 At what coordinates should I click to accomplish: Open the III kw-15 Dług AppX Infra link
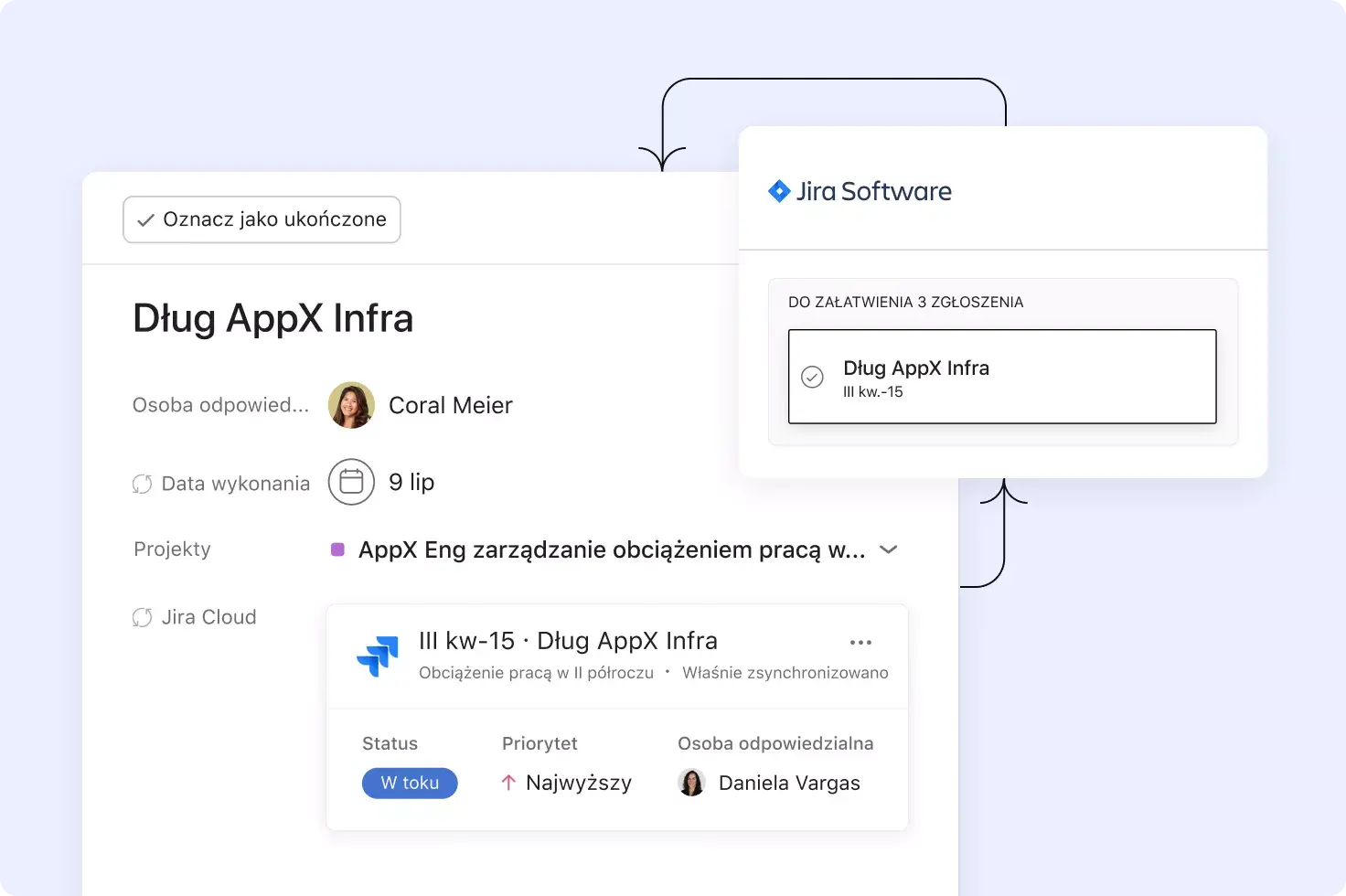tap(567, 640)
